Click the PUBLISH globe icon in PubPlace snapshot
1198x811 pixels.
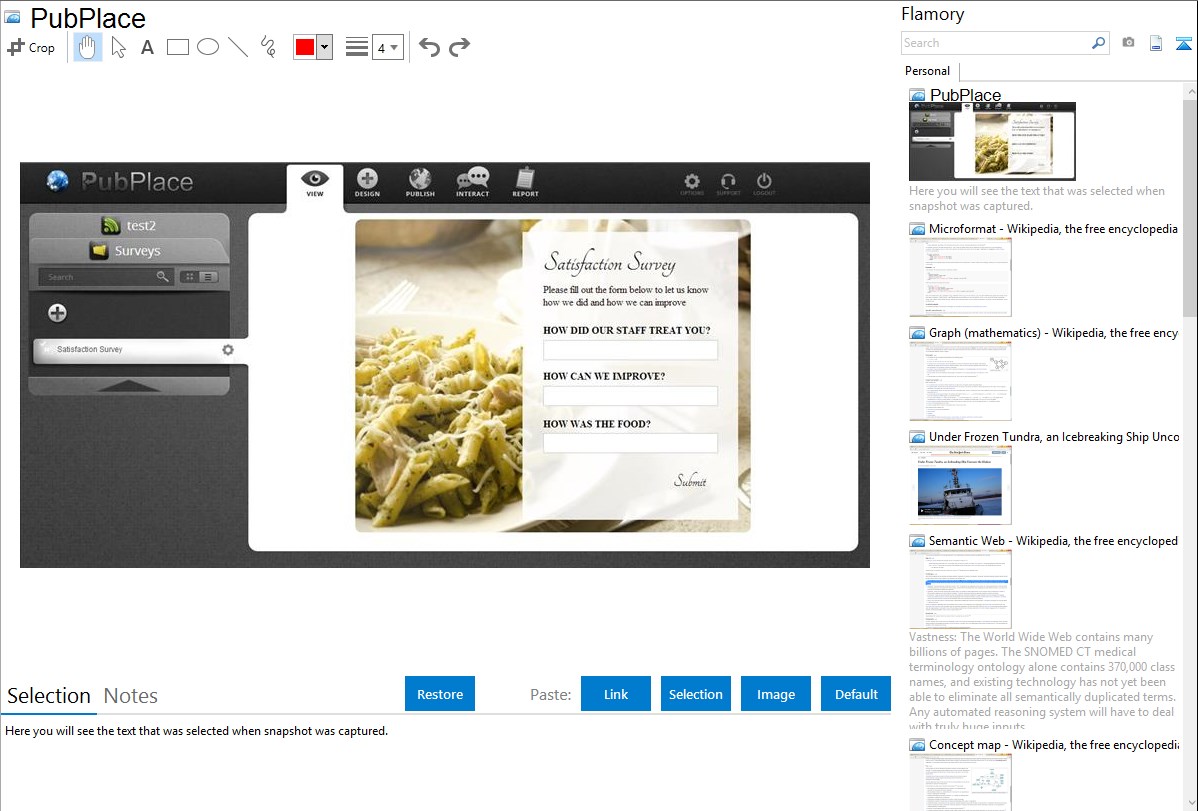420,183
